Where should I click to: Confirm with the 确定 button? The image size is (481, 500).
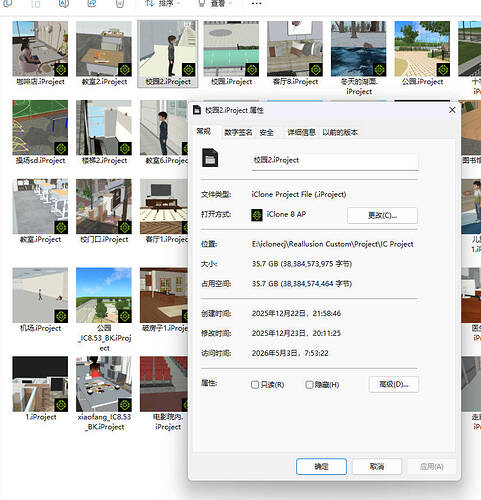pyautogui.click(x=321, y=466)
